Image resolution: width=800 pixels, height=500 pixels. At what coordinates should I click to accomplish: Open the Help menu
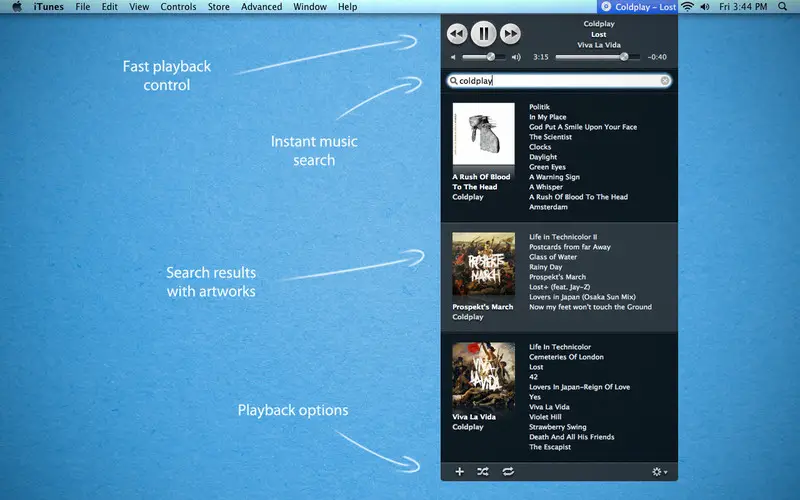(x=347, y=7)
